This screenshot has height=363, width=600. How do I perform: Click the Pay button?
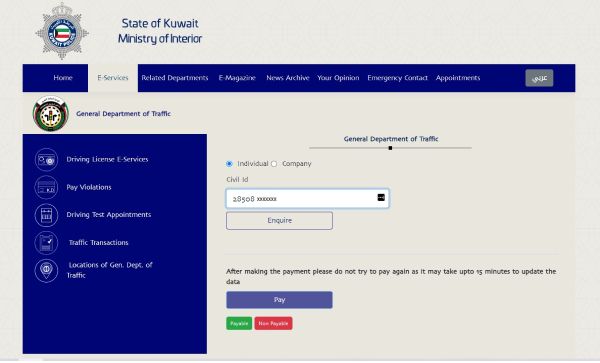(279, 300)
